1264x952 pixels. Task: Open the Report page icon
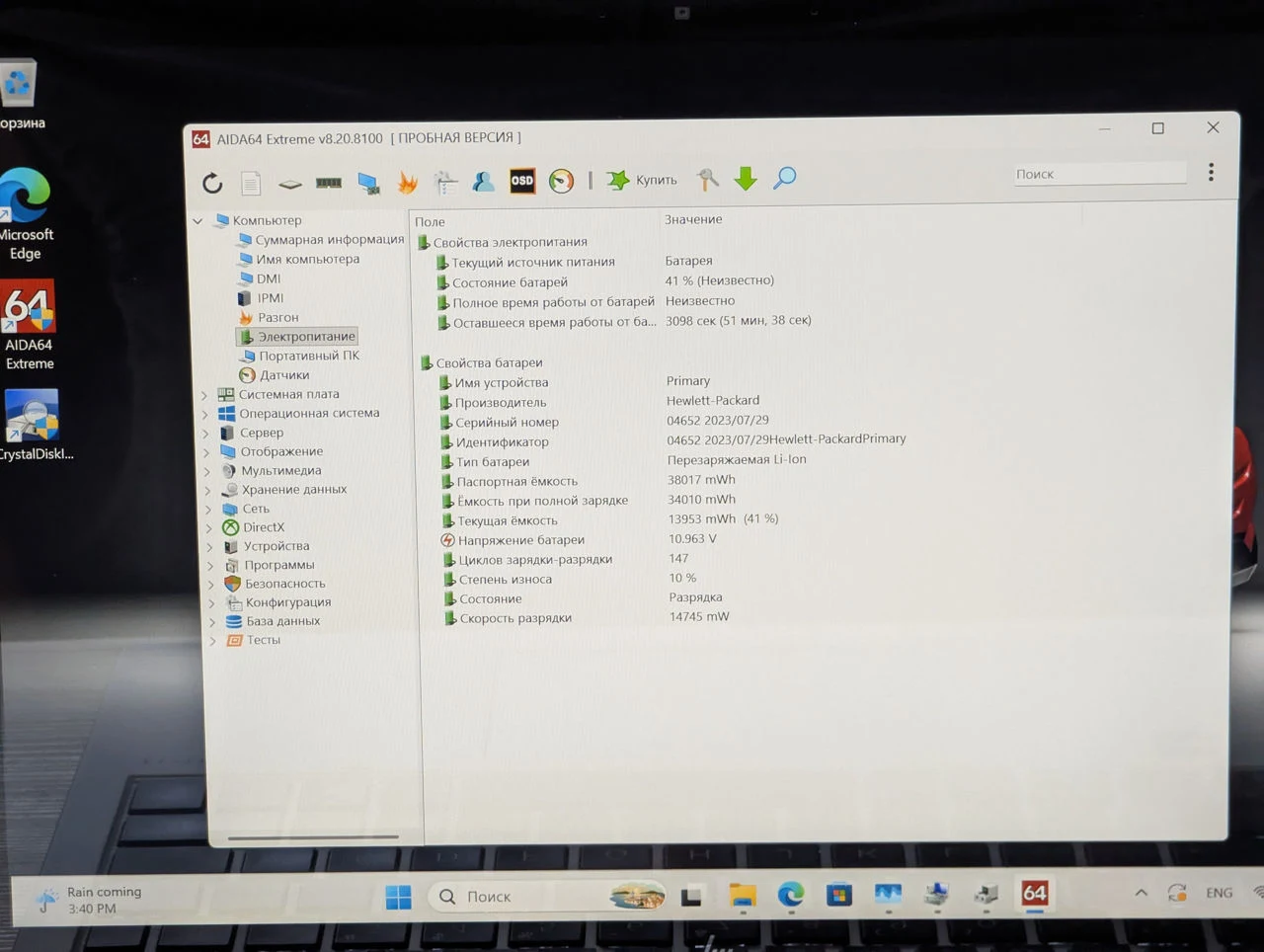tap(251, 183)
